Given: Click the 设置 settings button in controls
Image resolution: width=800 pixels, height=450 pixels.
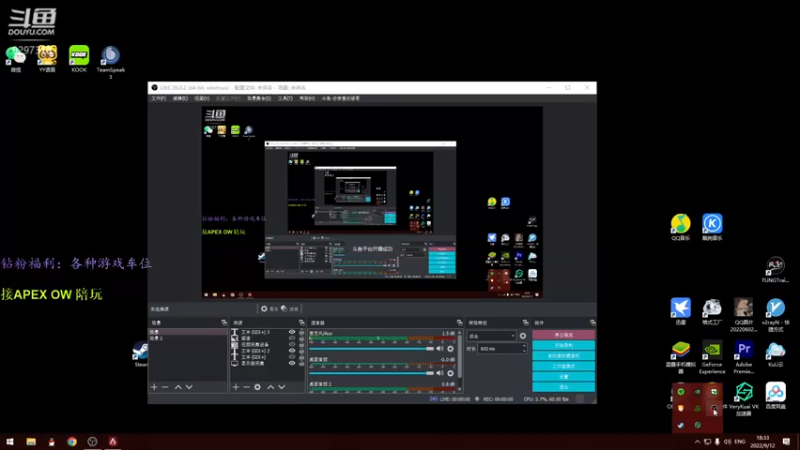Looking at the screenshot, I should coord(564,377).
